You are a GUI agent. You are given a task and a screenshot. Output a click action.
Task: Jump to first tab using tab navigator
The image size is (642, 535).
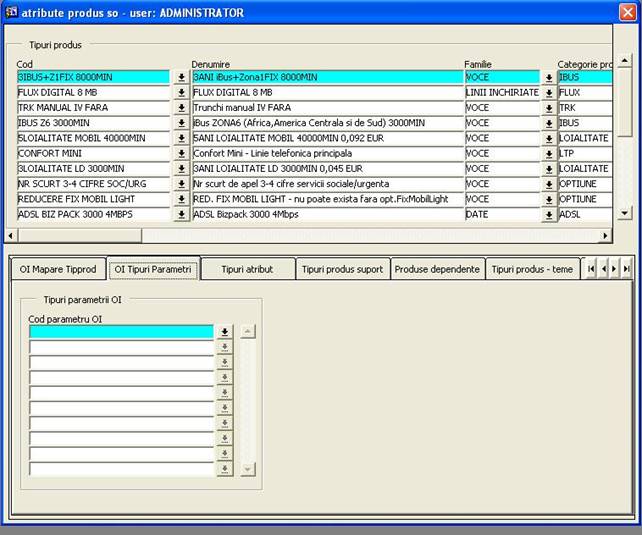click(x=591, y=269)
